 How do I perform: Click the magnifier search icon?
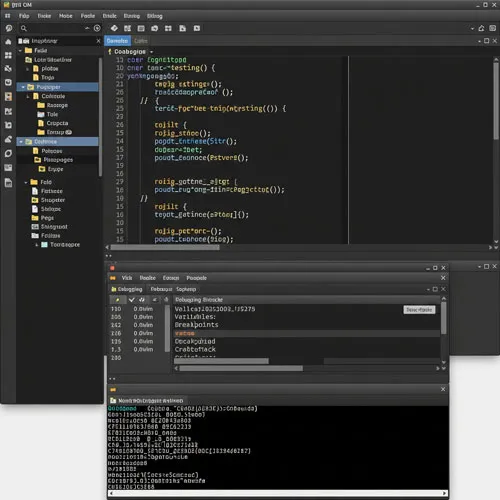pyautogui.click(x=24, y=28)
